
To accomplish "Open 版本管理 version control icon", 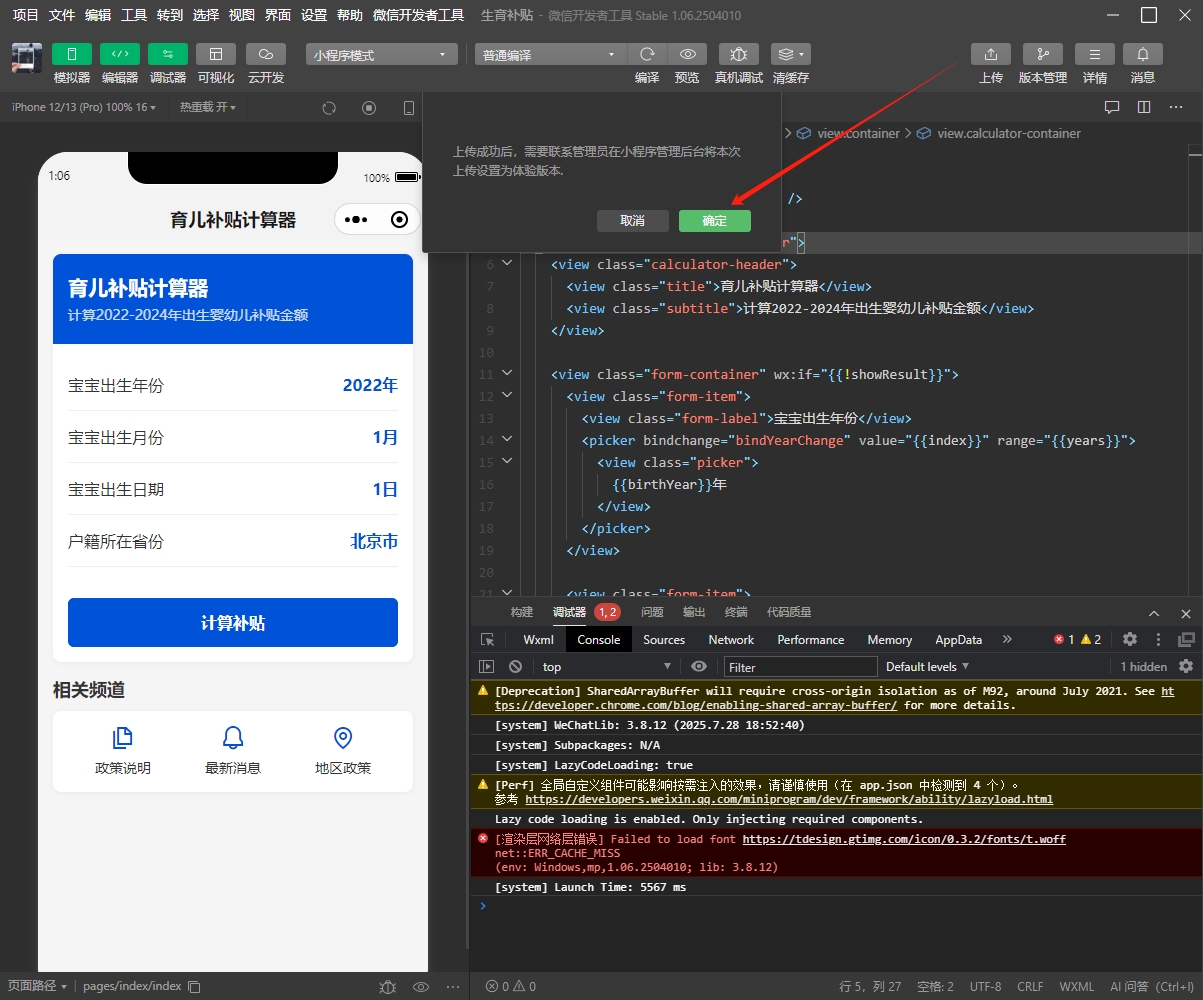I will pos(1043,54).
